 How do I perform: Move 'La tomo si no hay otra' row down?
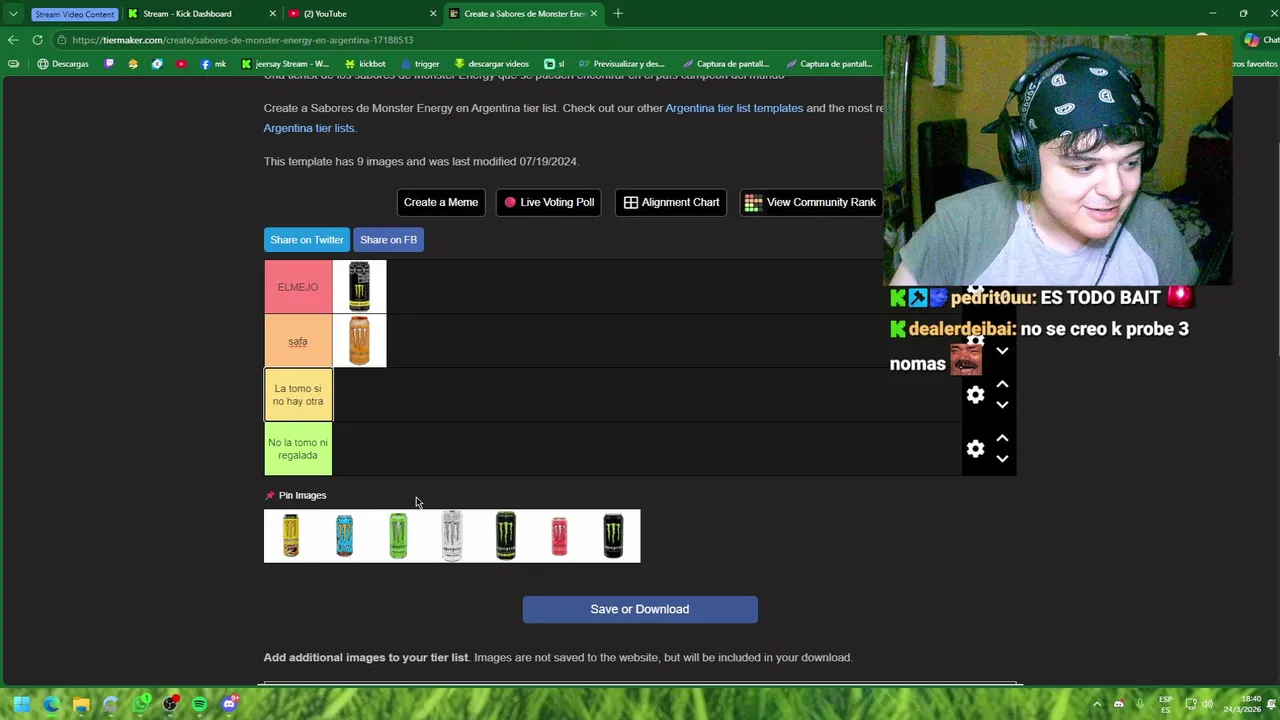click(x=1002, y=405)
